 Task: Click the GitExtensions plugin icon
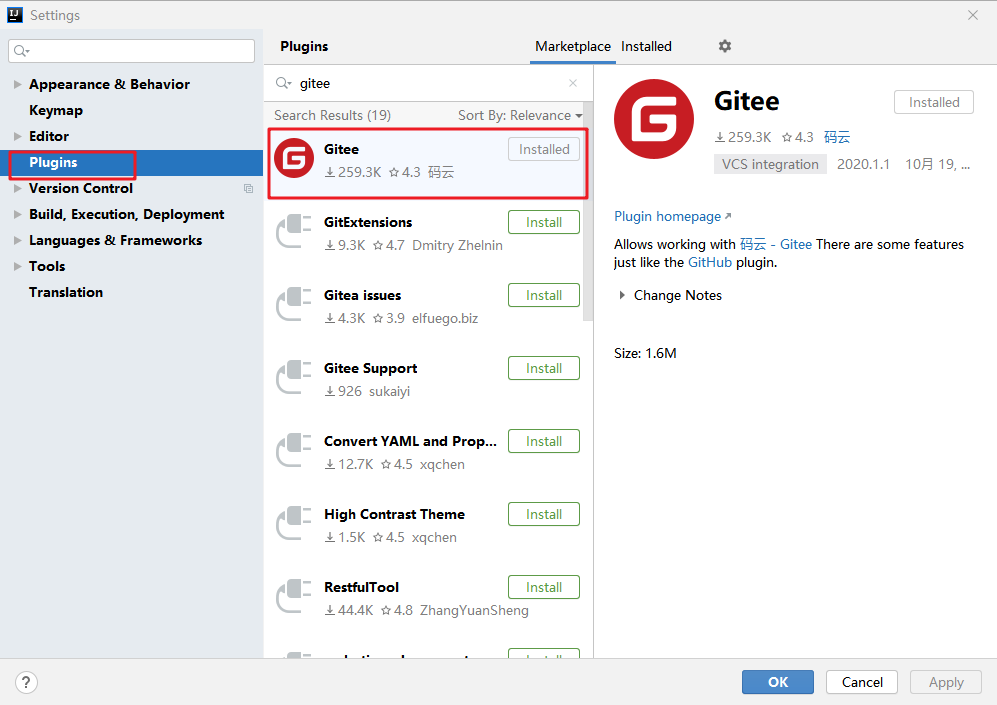294,231
